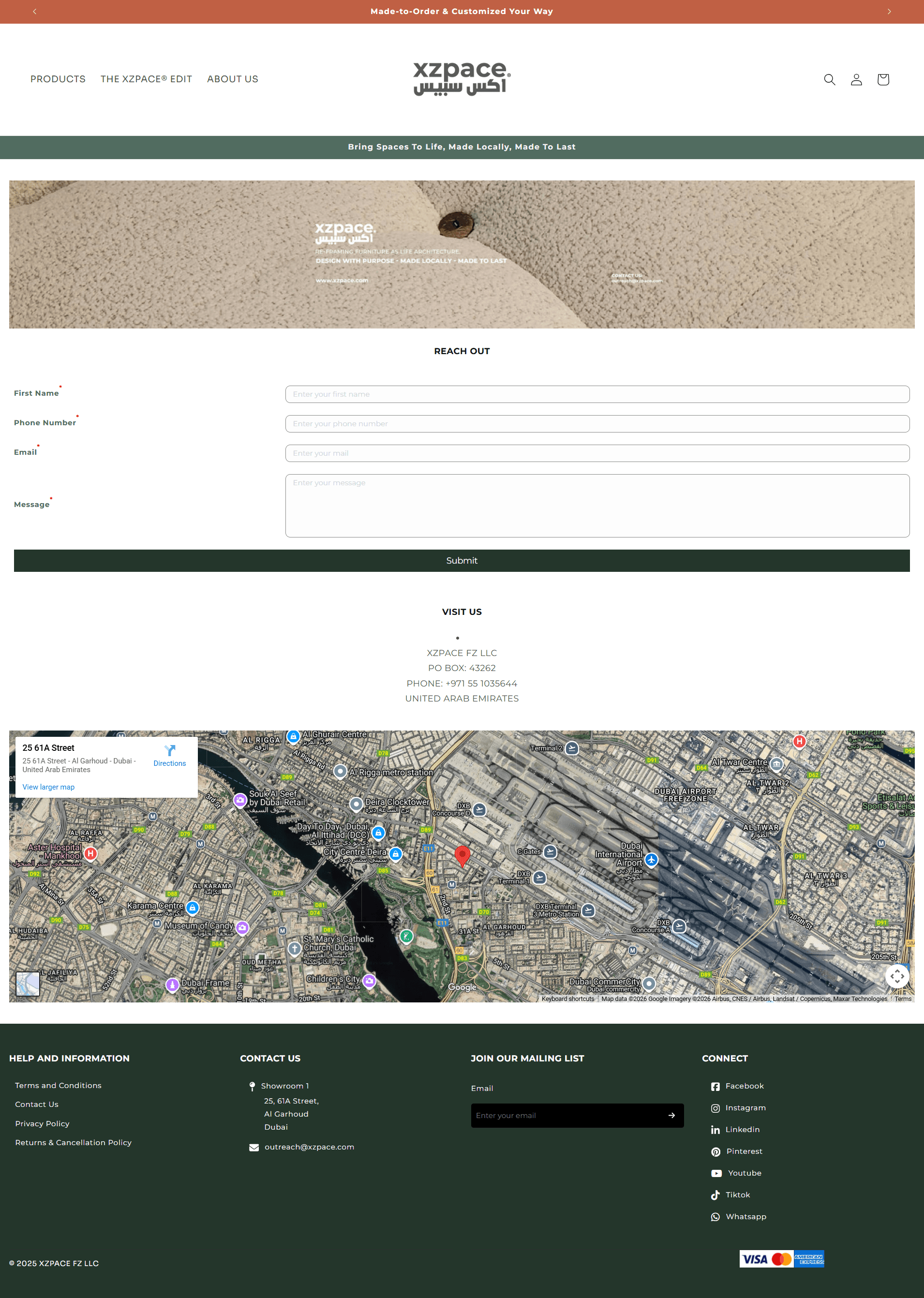Viewport: 924px width, 1298px height.
Task: Open View larger map link
Action: point(48,787)
